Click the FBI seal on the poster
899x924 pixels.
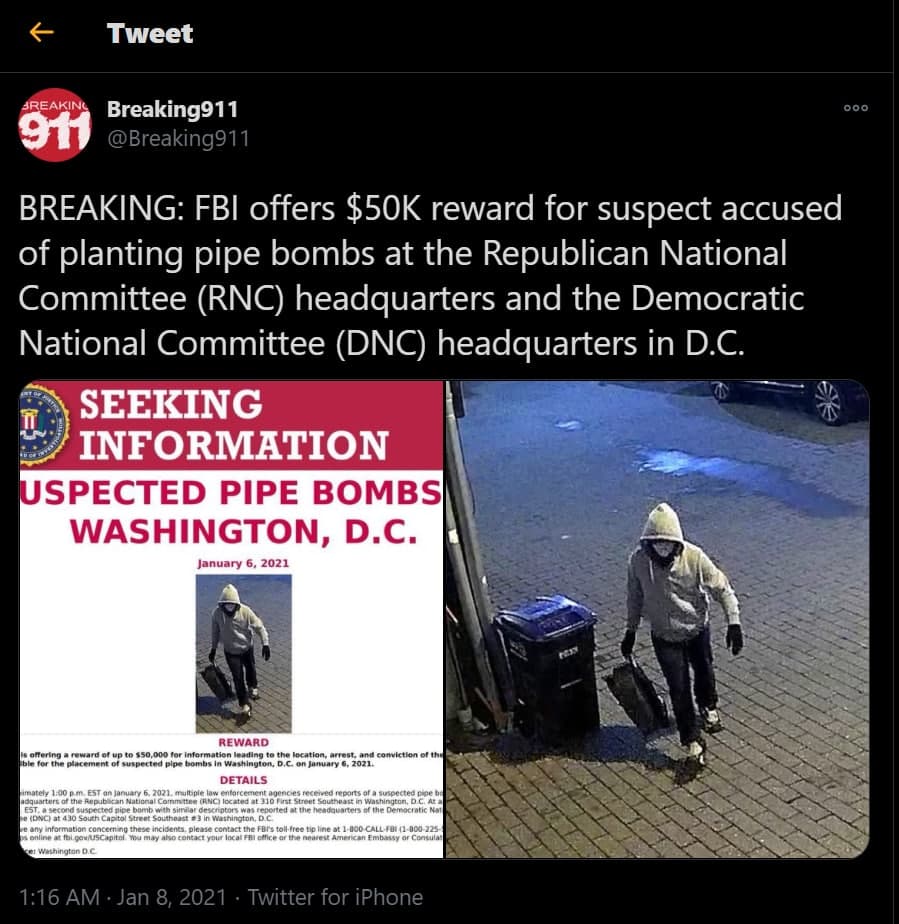(43, 425)
